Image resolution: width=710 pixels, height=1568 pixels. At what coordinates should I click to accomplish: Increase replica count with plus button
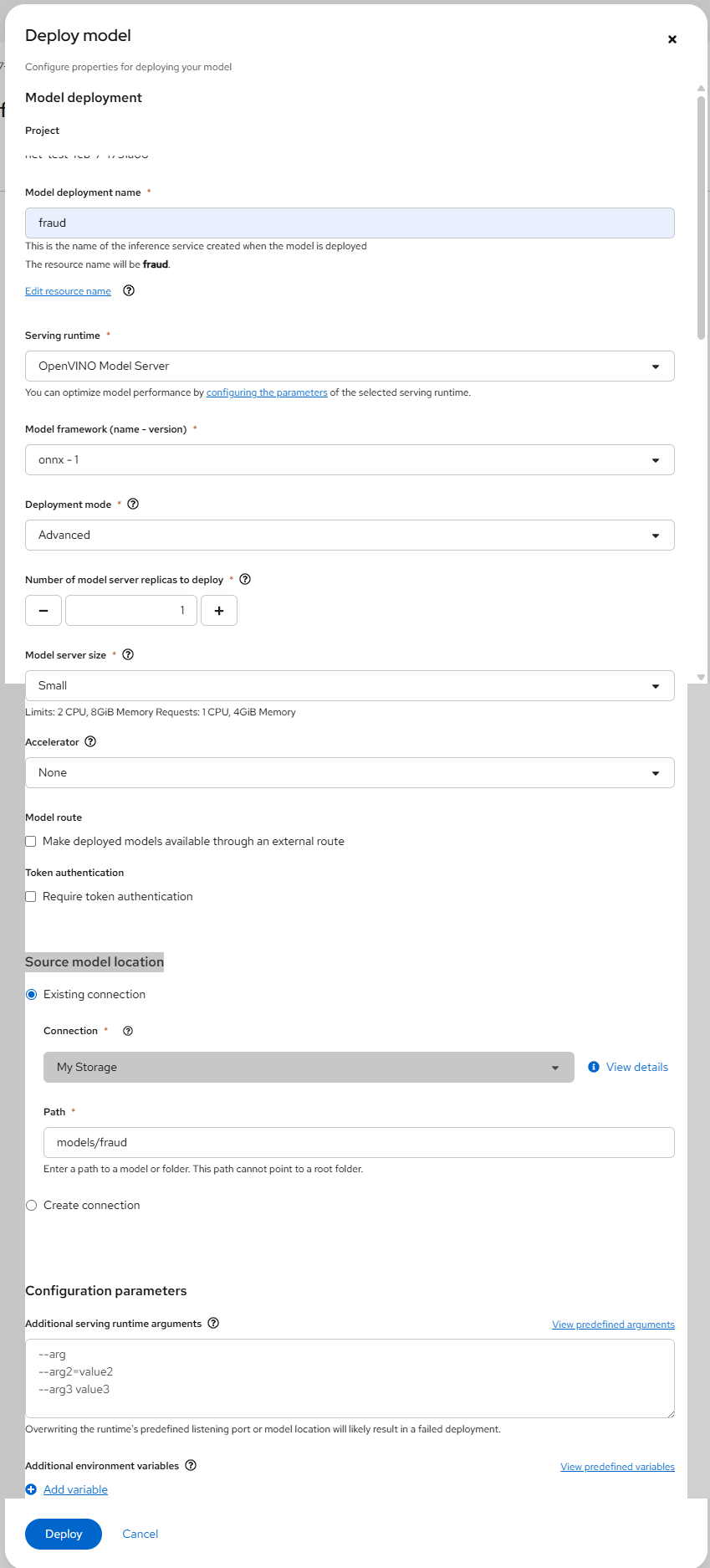click(219, 611)
